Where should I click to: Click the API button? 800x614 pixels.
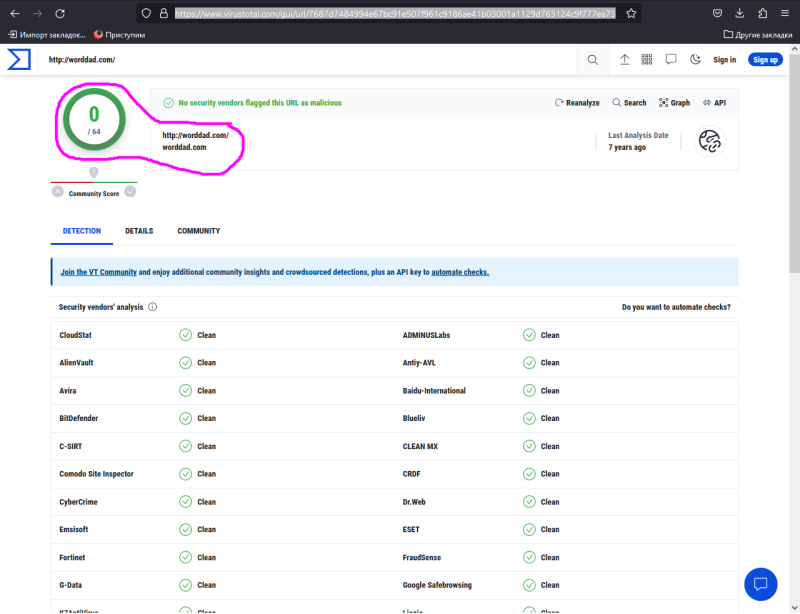point(714,103)
